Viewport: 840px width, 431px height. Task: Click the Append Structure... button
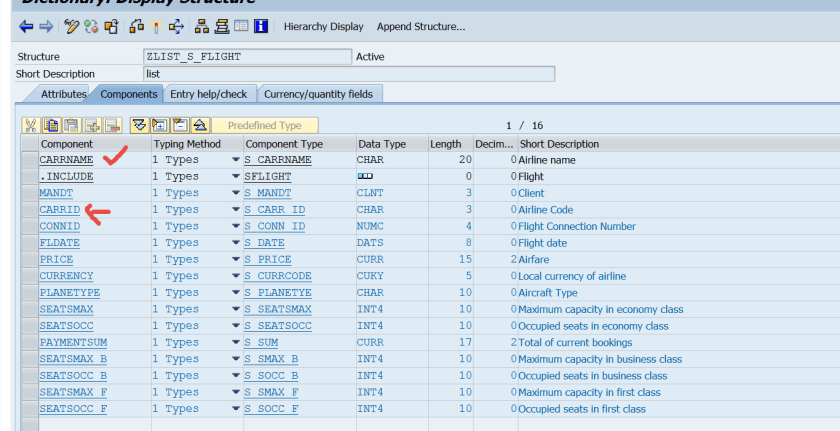(420, 26)
